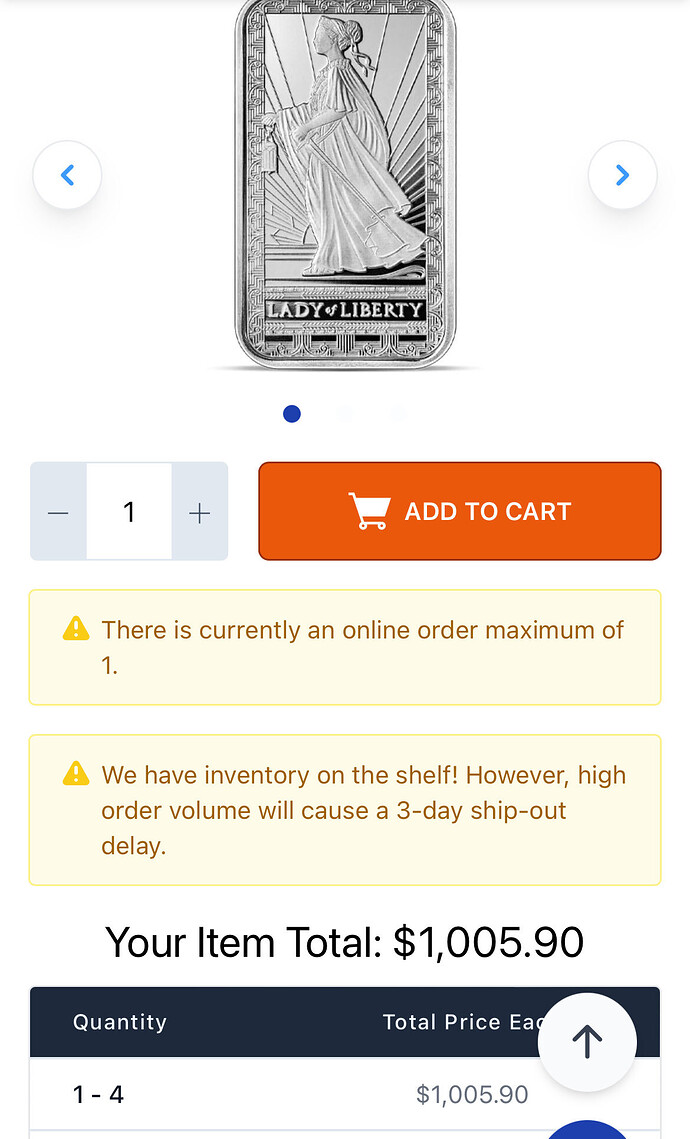Click the shopping cart icon
Screen dimensions: 690x1139
368,511
